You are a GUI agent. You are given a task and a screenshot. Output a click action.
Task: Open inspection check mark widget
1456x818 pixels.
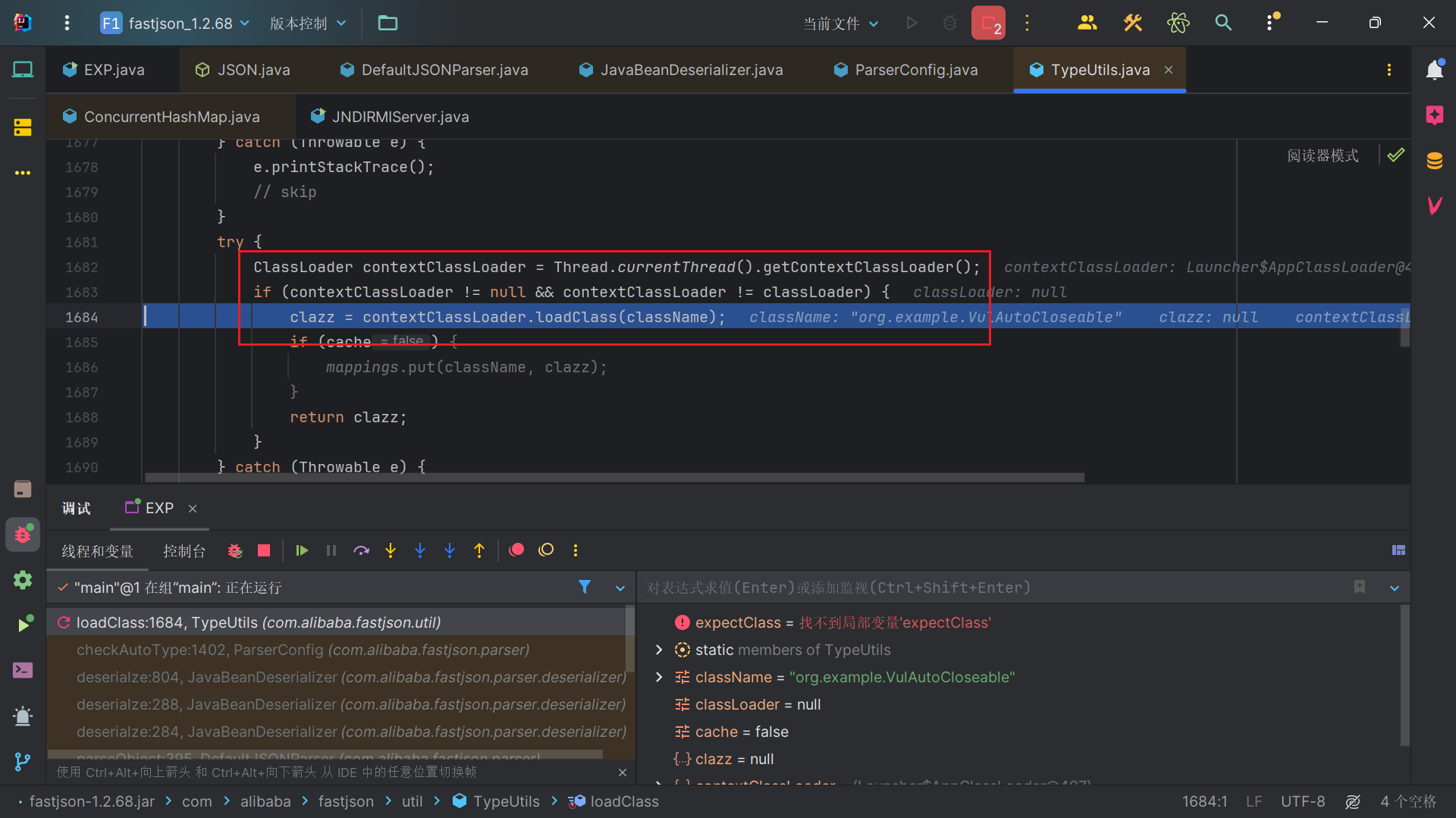(x=1395, y=155)
